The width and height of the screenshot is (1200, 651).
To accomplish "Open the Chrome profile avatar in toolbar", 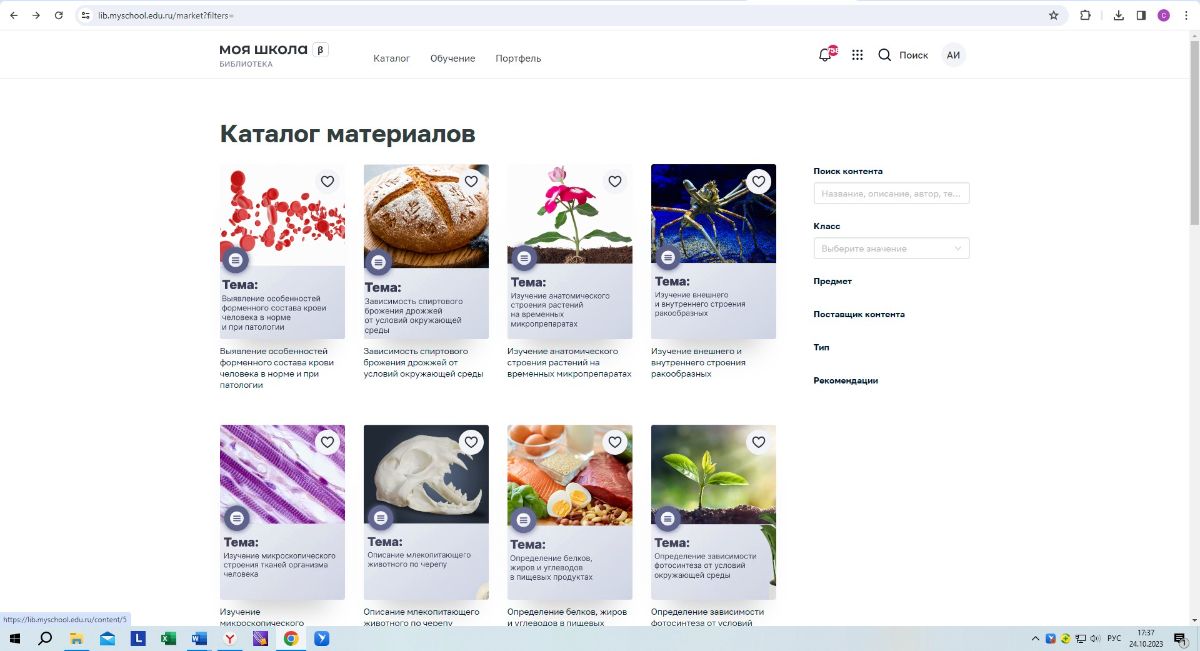I will tap(1164, 15).
